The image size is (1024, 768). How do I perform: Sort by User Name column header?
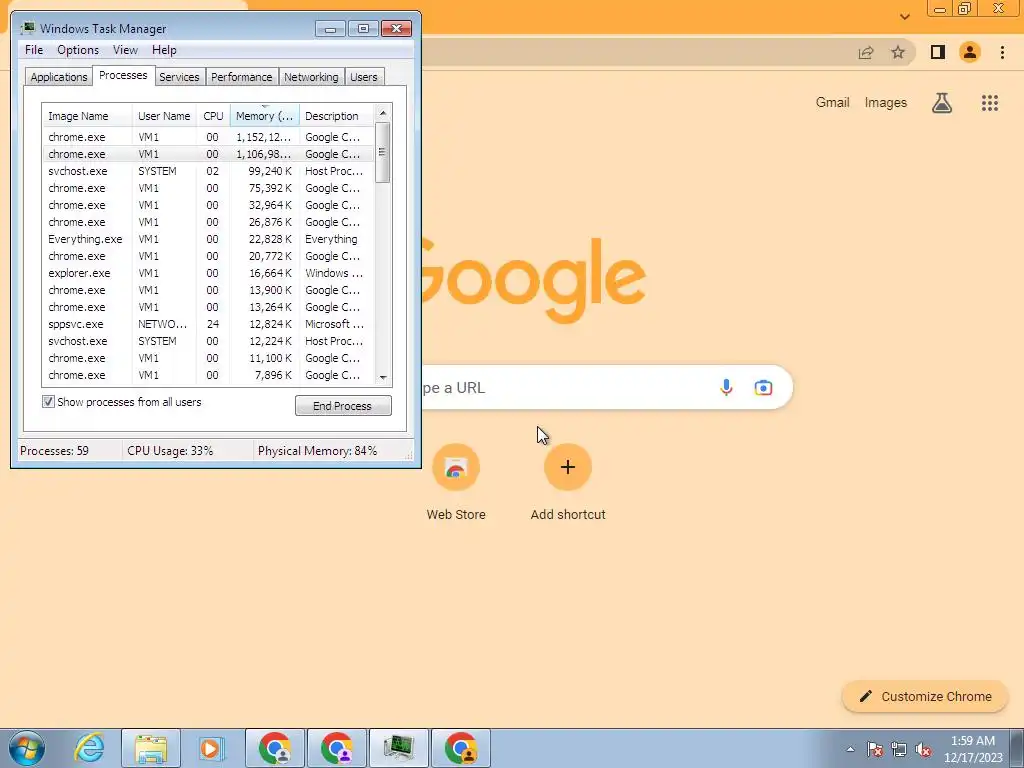[x=164, y=116]
